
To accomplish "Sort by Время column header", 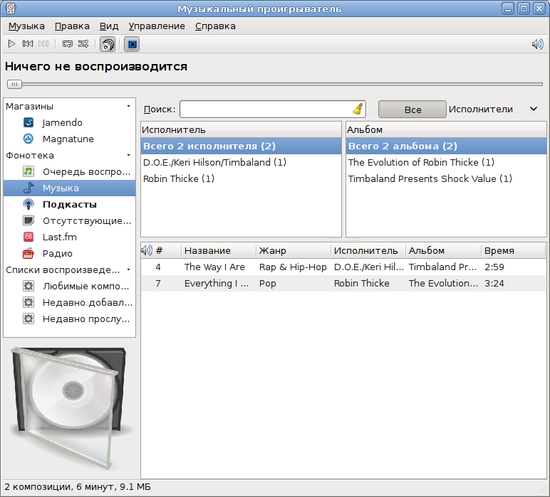I will click(514, 250).
